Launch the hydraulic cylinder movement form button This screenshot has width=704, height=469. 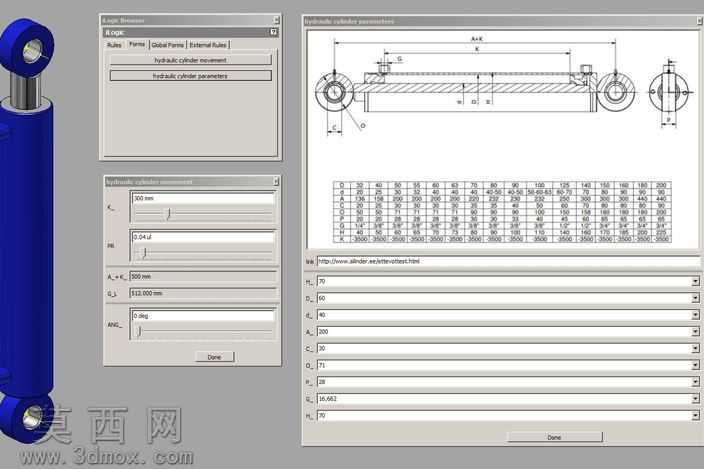pos(190,60)
